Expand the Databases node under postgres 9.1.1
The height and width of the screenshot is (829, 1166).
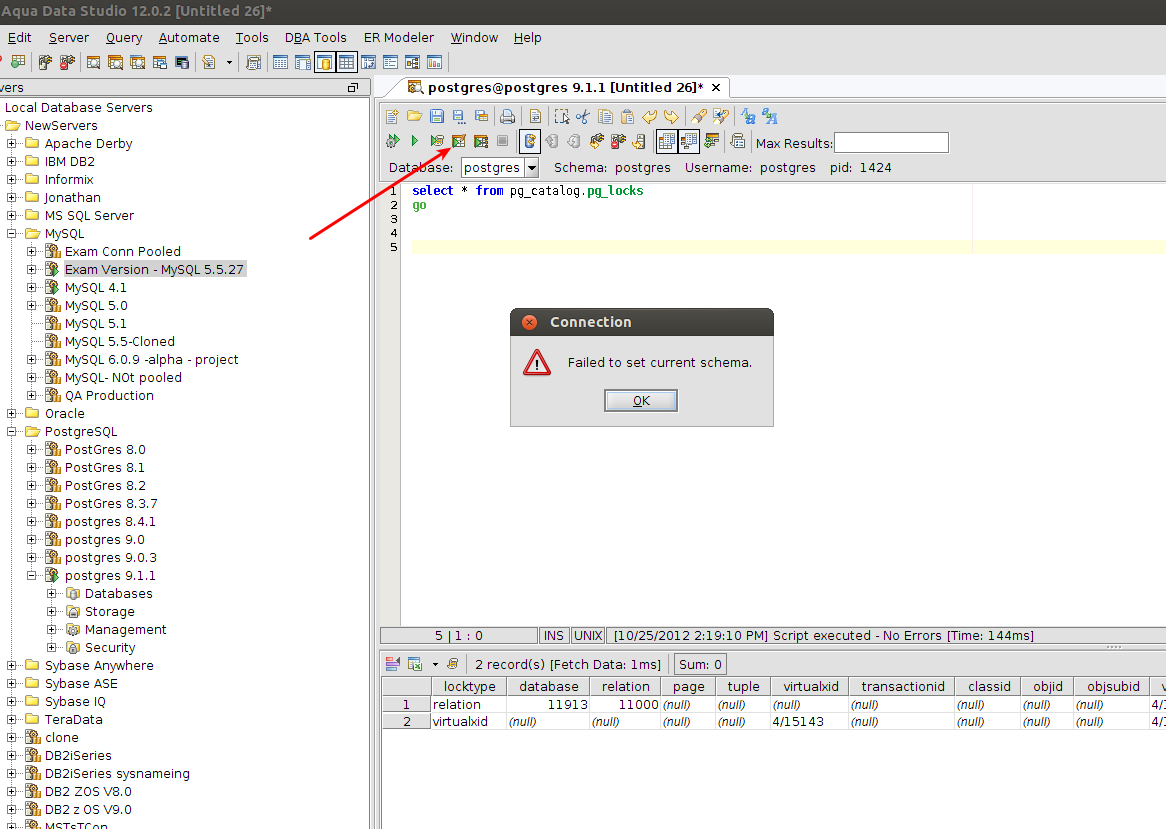pyautogui.click(x=51, y=593)
